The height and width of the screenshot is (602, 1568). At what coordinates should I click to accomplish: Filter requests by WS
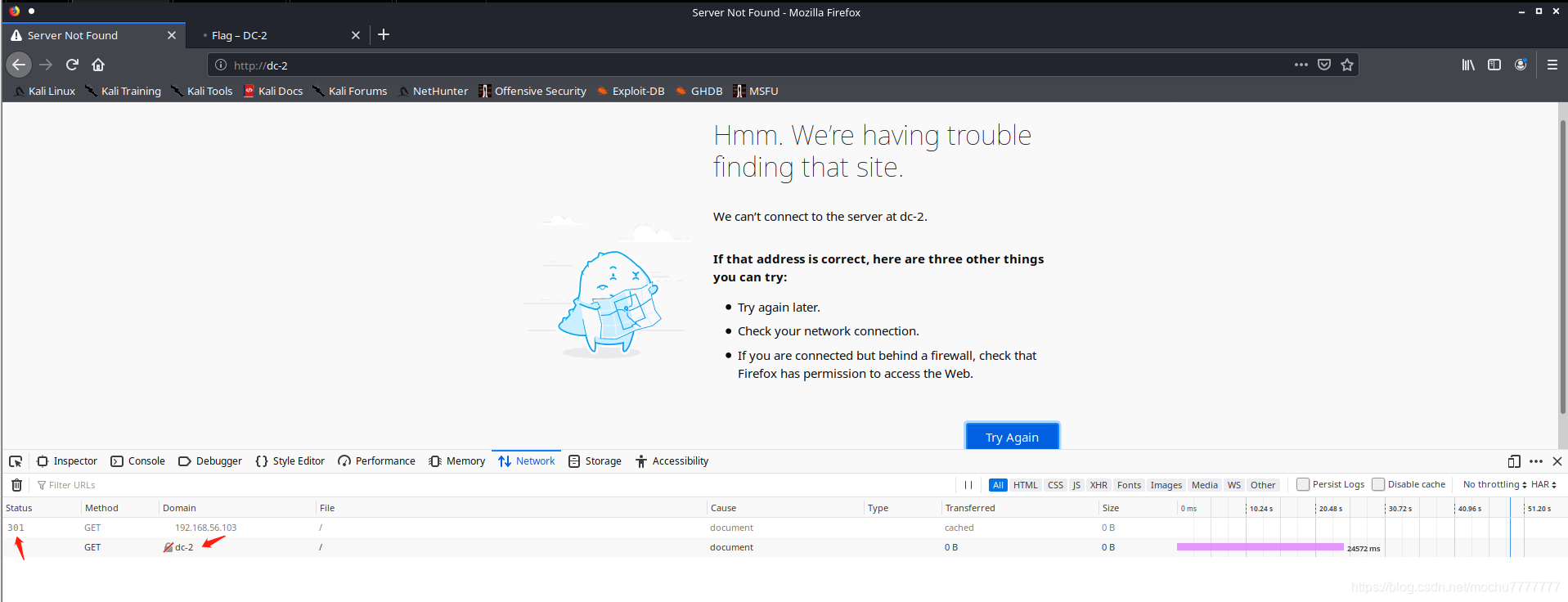tap(1234, 485)
